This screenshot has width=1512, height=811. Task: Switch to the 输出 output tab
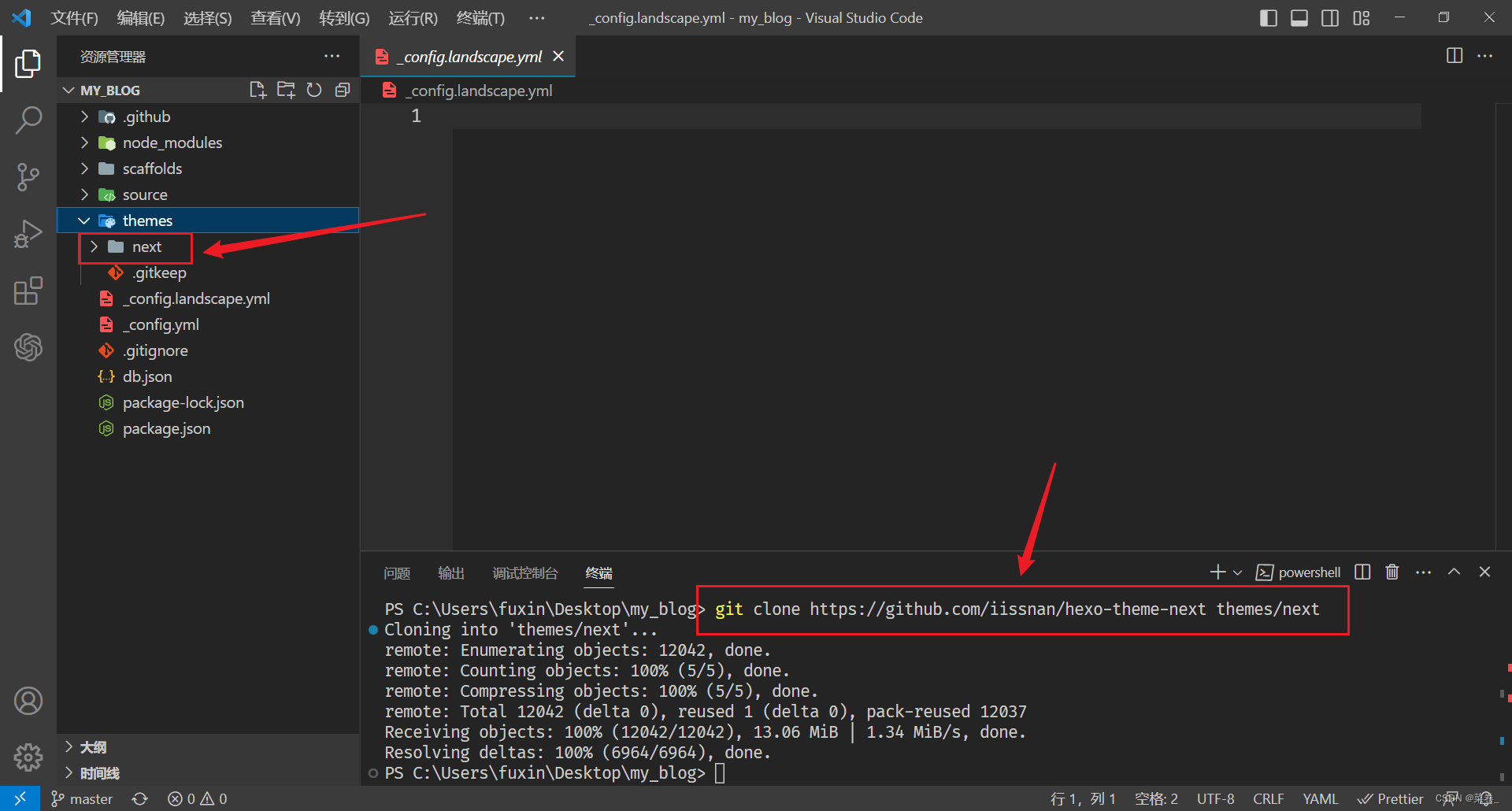point(451,573)
